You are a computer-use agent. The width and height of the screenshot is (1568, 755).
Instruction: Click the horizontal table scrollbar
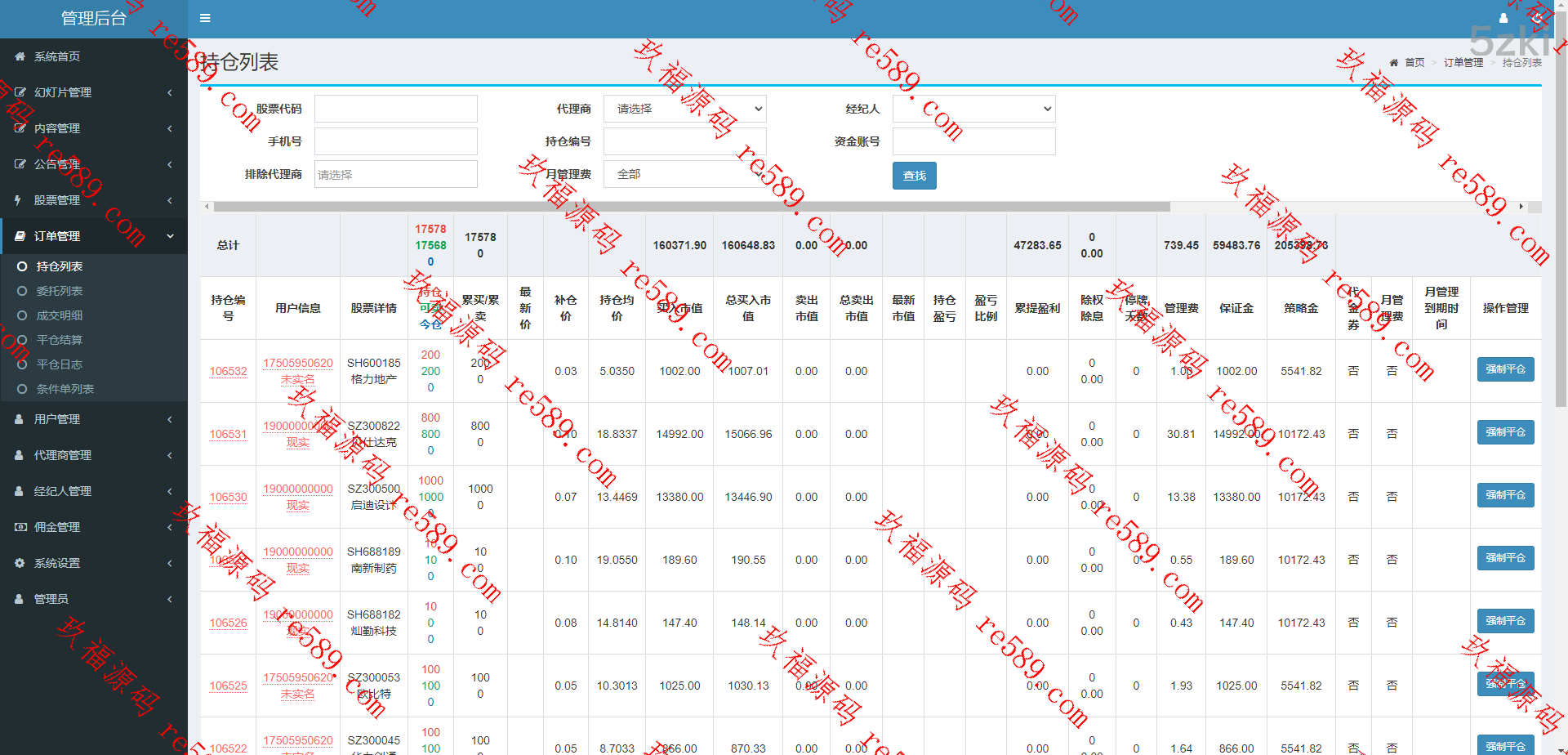coord(691,207)
